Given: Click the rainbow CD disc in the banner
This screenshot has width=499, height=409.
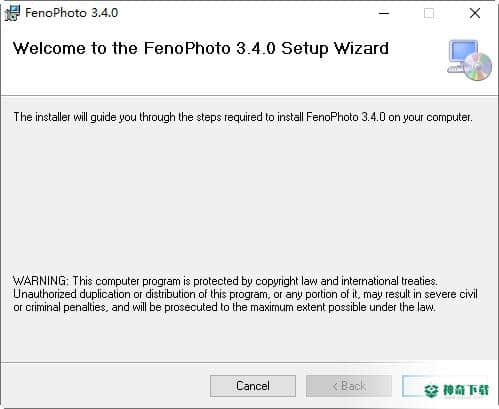Looking at the screenshot, I should click(x=478, y=67).
